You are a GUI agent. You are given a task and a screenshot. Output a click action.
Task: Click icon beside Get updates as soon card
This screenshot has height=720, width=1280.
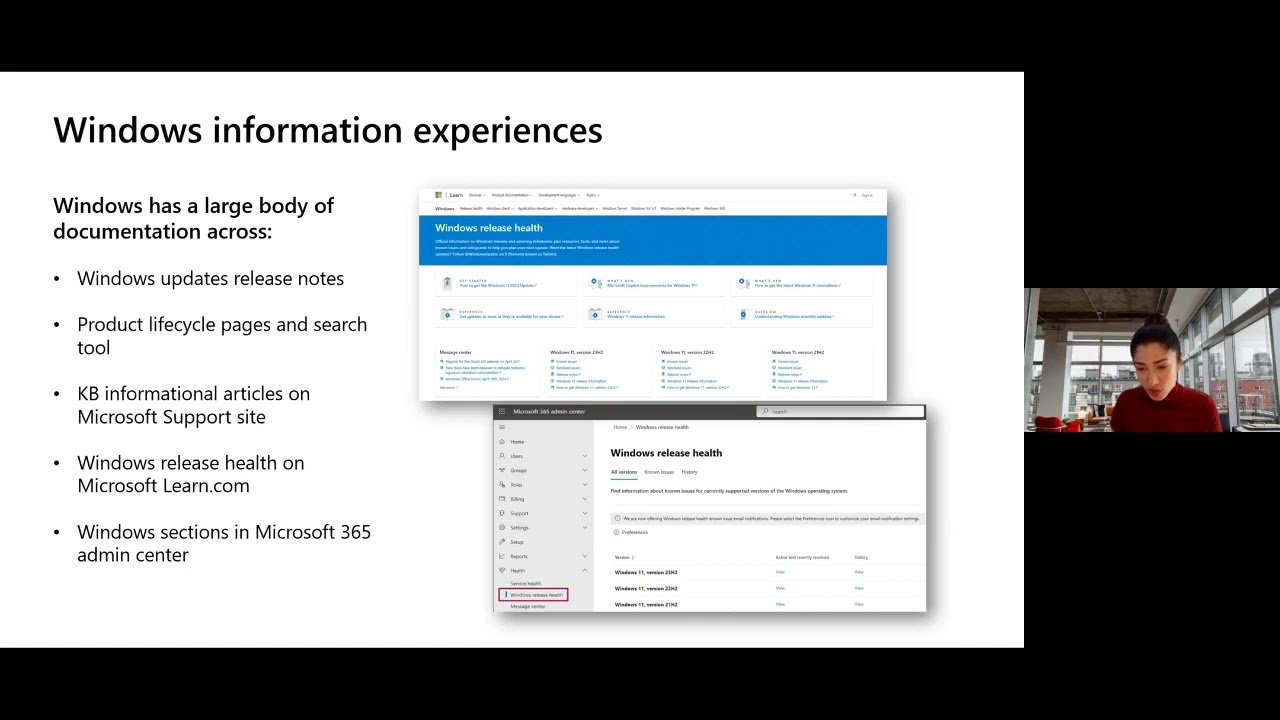coord(447,314)
